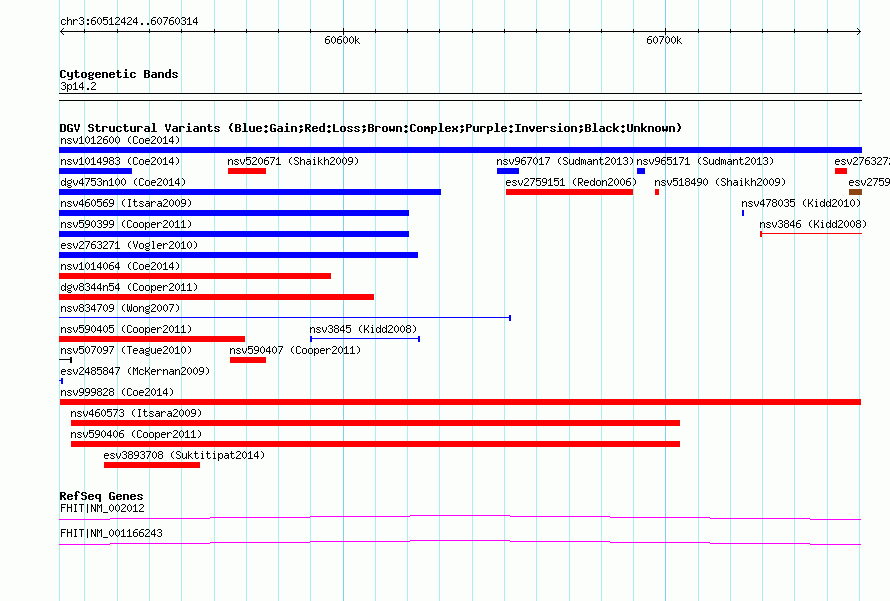The image size is (890, 601).
Task: Click the Cytogenetic Bands track title
Action: [x=119, y=74]
